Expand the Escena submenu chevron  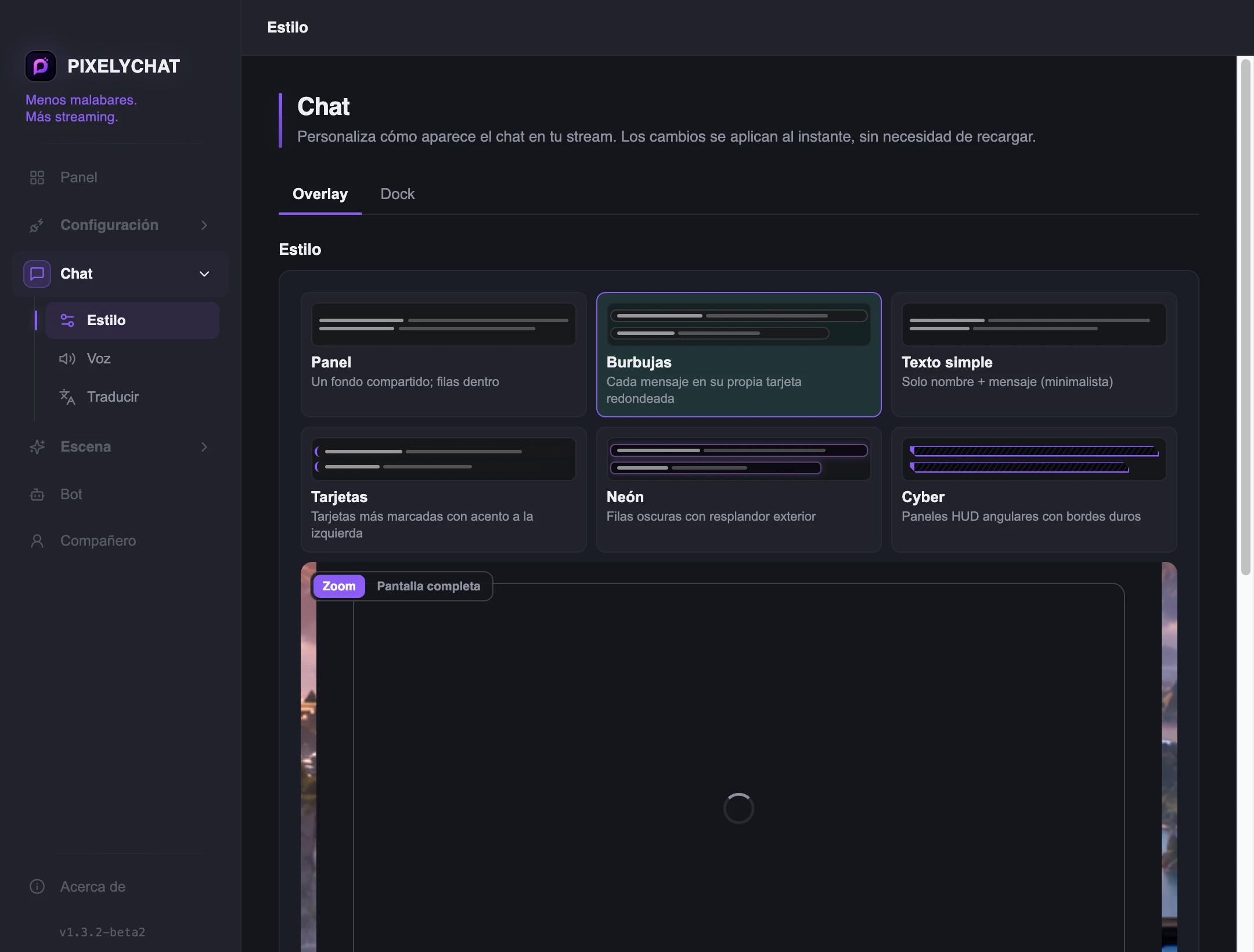pyautogui.click(x=204, y=447)
